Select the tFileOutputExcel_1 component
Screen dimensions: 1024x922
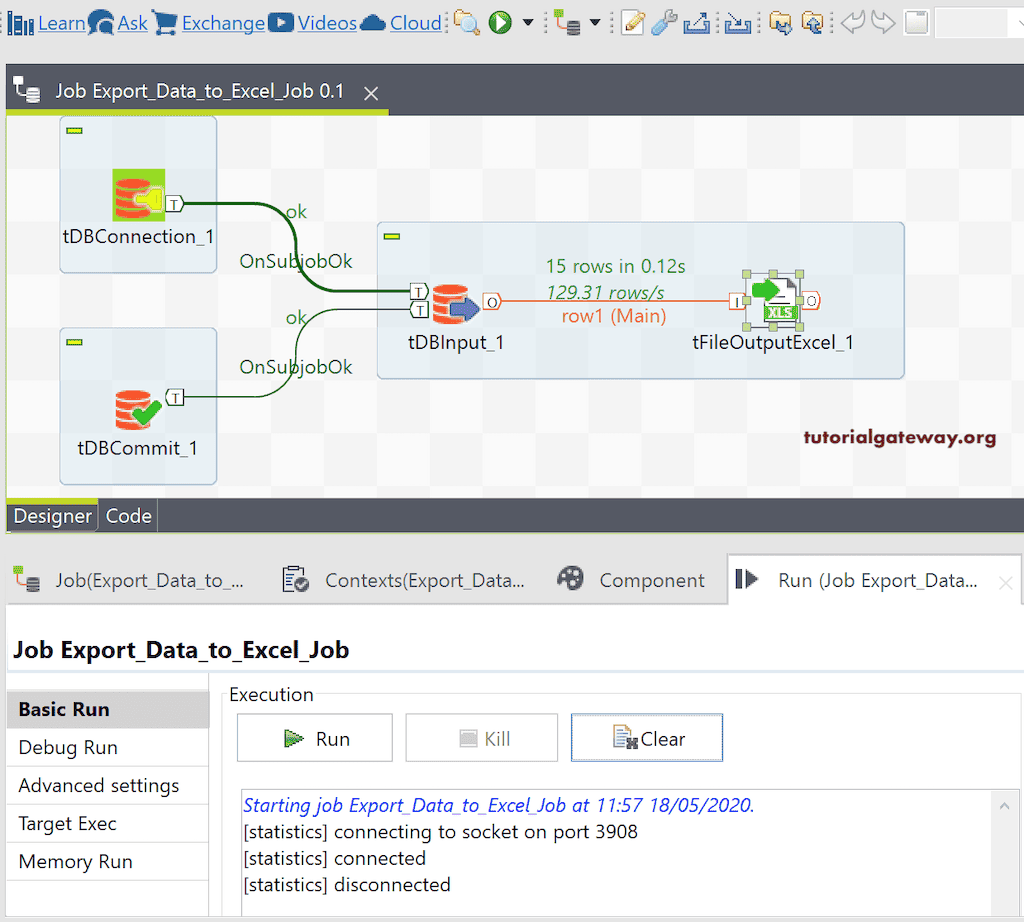[773, 300]
